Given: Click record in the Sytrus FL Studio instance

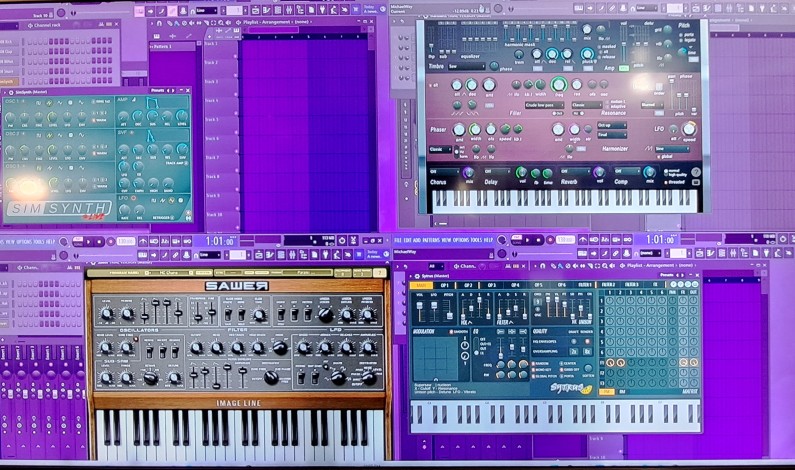Looking at the screenshot, I should [550, 240].
